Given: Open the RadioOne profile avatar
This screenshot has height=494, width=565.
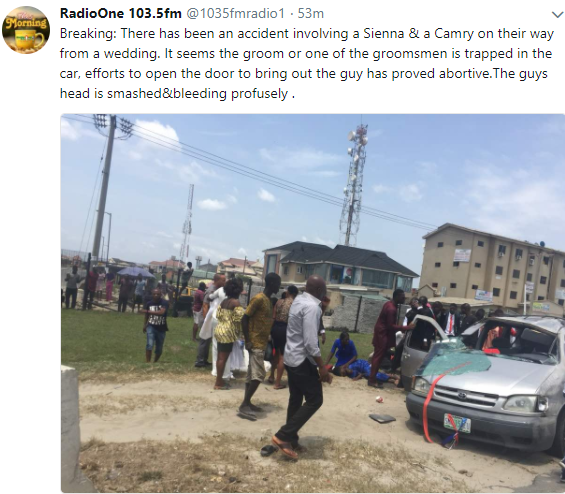Looking at the screenshot, I should click(26, 30).
